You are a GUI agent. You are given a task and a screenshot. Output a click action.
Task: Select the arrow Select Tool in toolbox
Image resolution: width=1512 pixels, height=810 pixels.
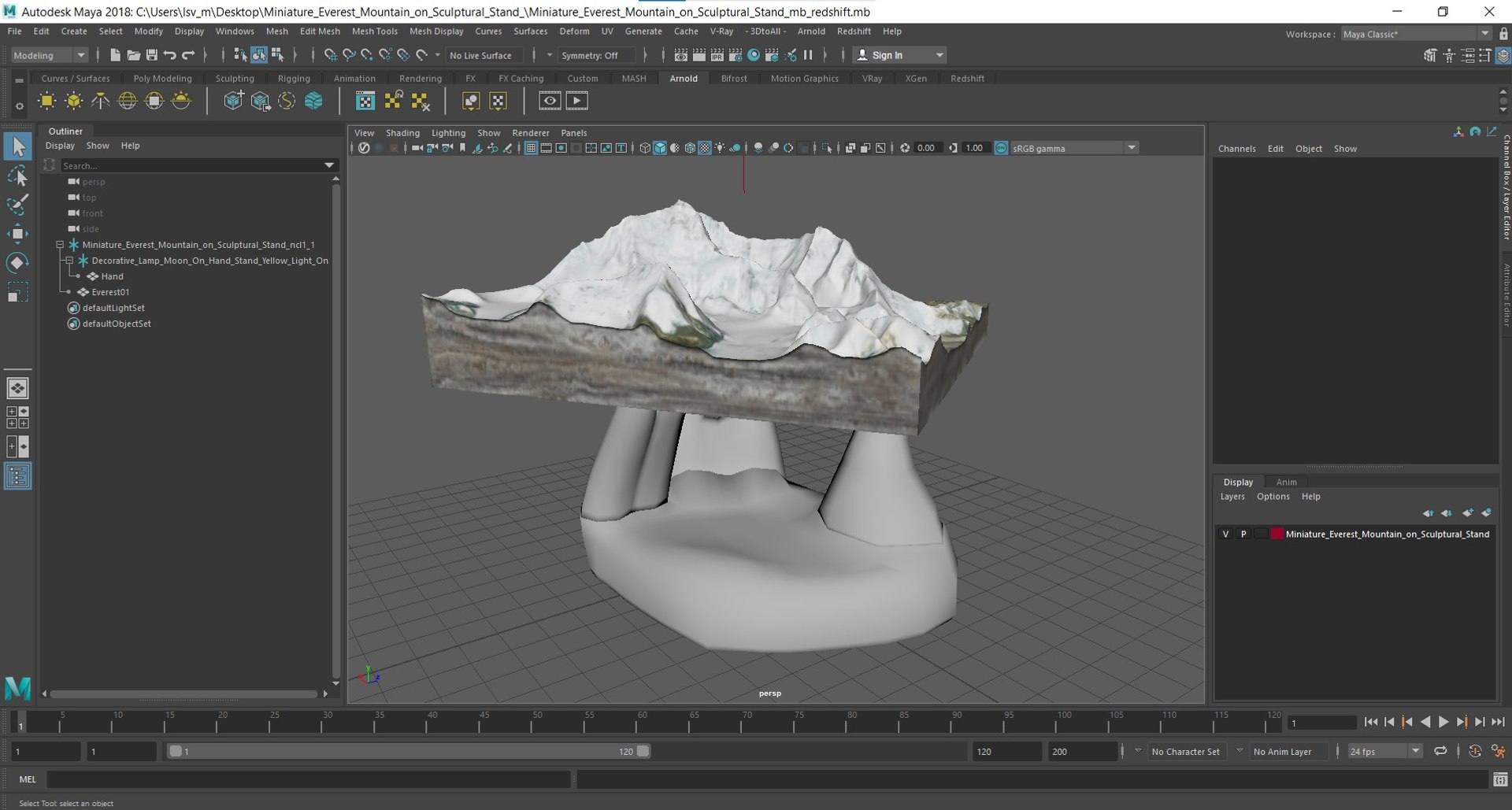pyautogui.click(x=18, y=146)
